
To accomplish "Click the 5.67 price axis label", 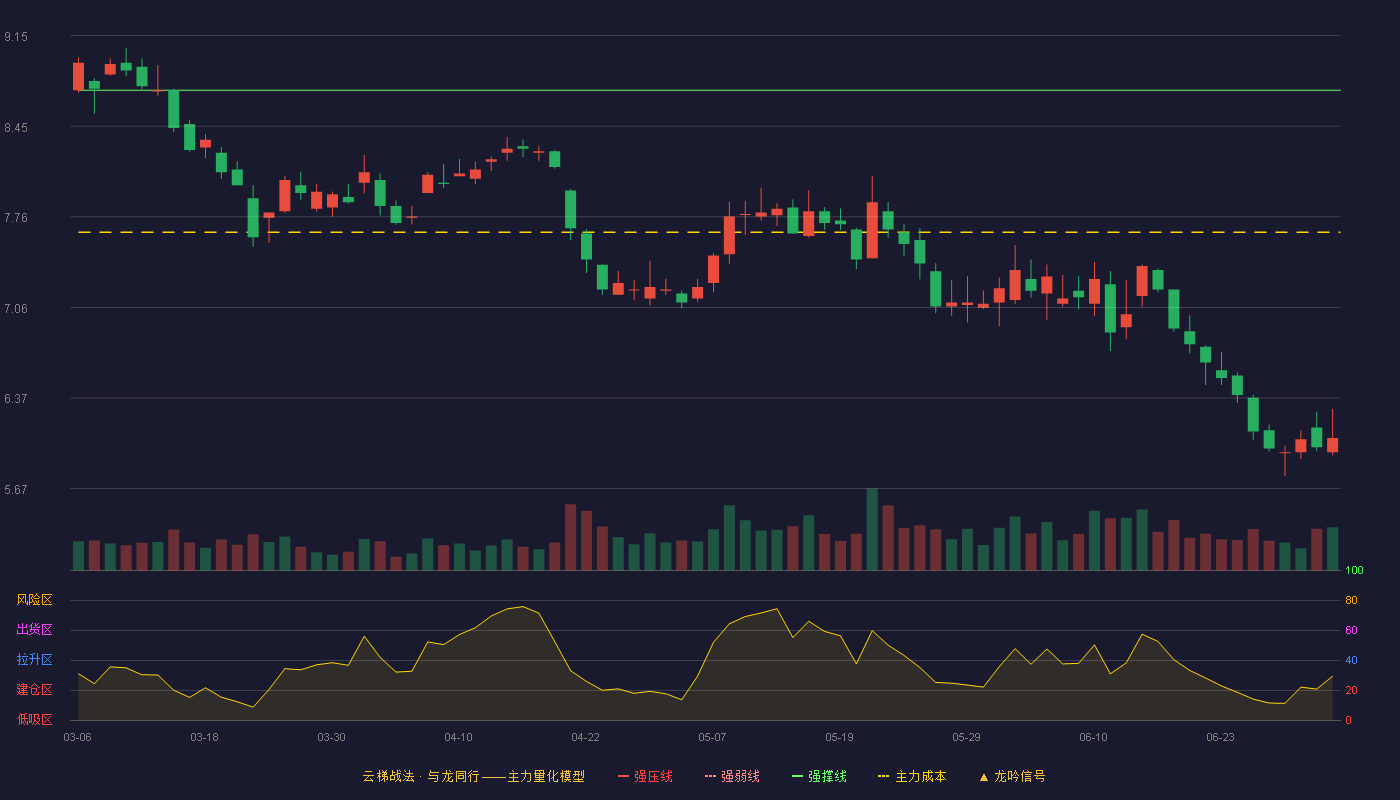I will [16, 490].
